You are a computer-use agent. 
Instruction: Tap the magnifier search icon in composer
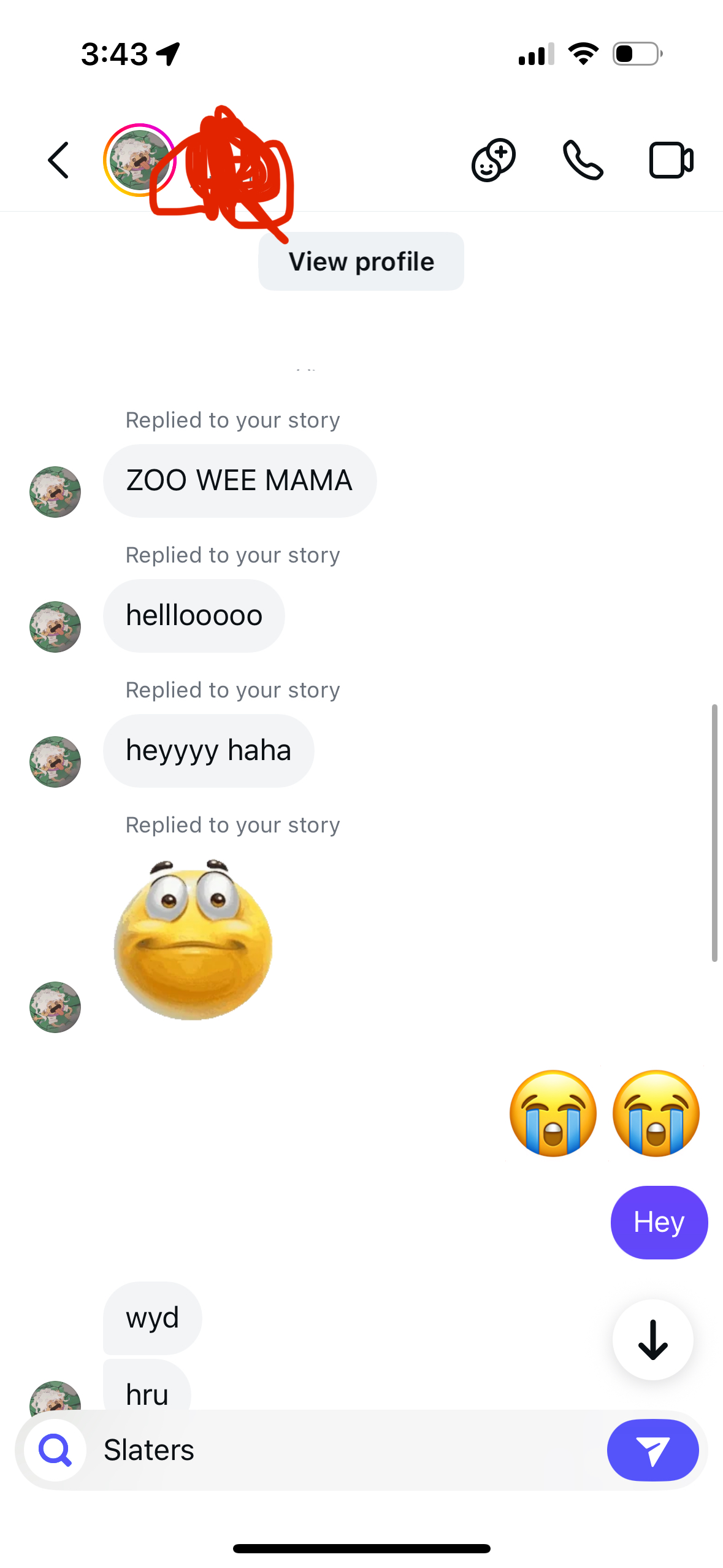(x=55, y=1450)
